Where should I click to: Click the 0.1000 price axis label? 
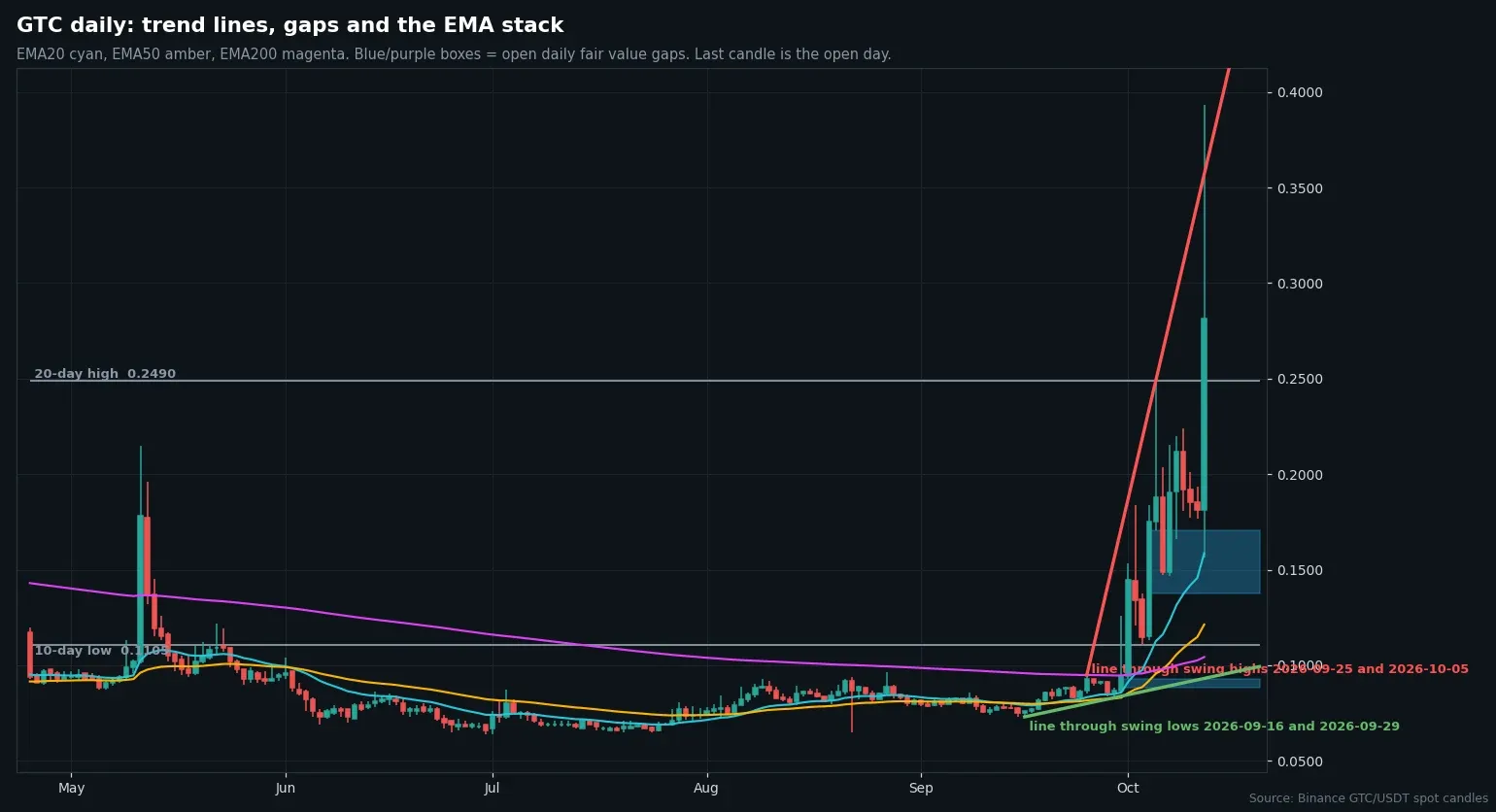(1301, 665)
